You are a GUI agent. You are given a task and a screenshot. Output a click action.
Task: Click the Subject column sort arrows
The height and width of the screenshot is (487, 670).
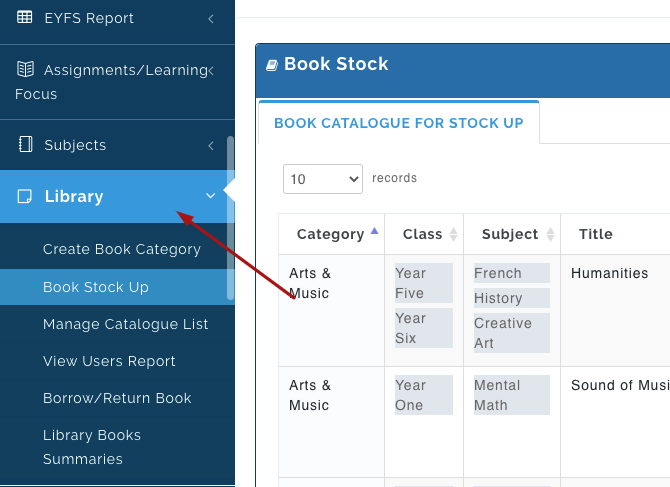pos(550,234)
